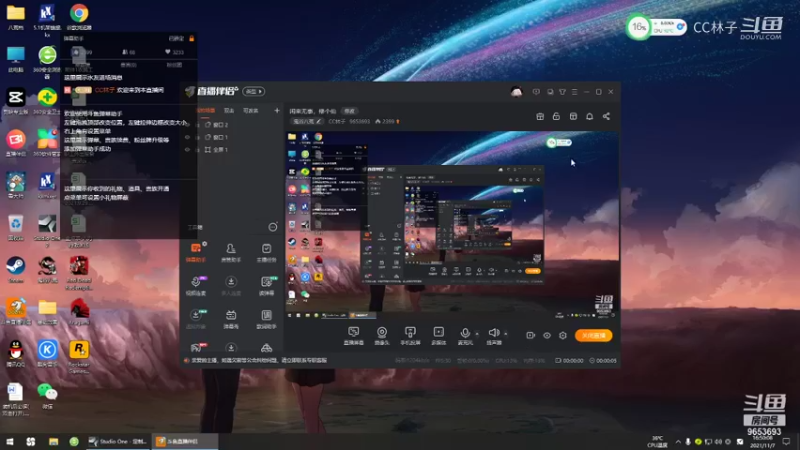The image size is (800, 450).
Task: Expand the speaker dropdown arrow
Action: click(506, 334)
